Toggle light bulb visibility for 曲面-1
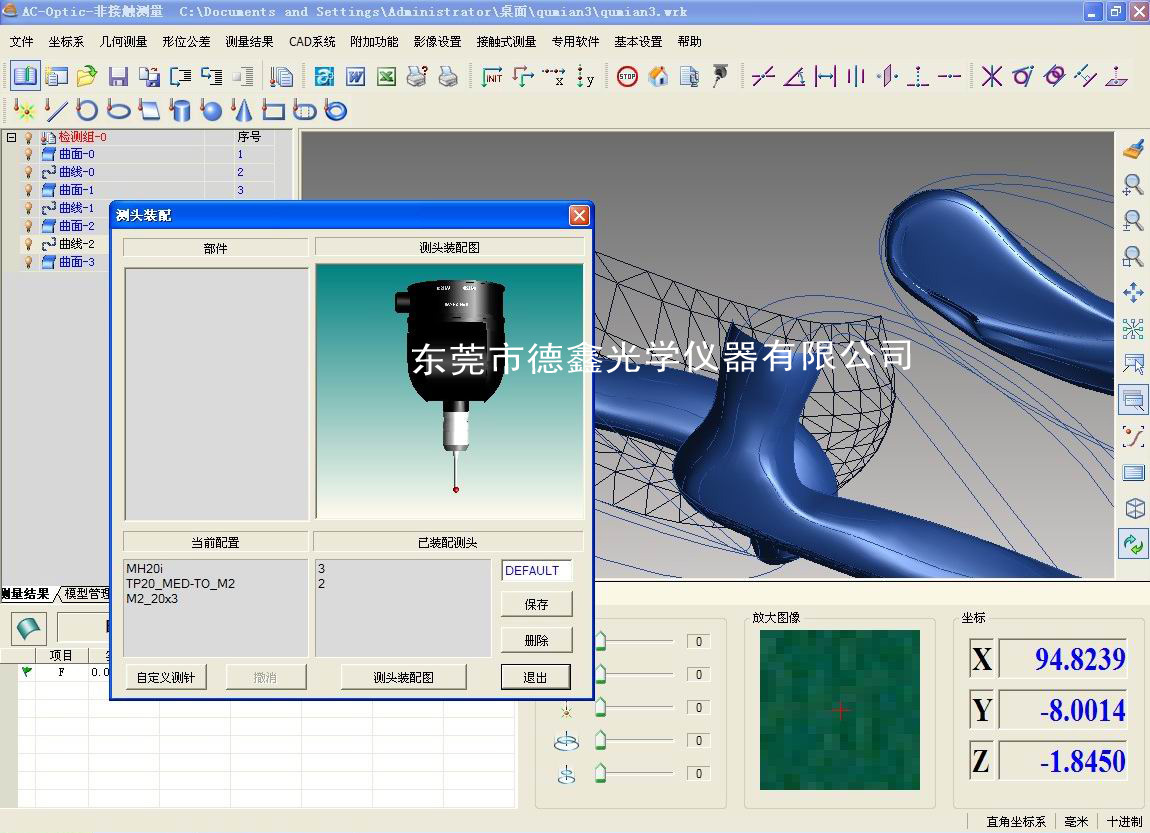1150x833 pixels. 29,190
